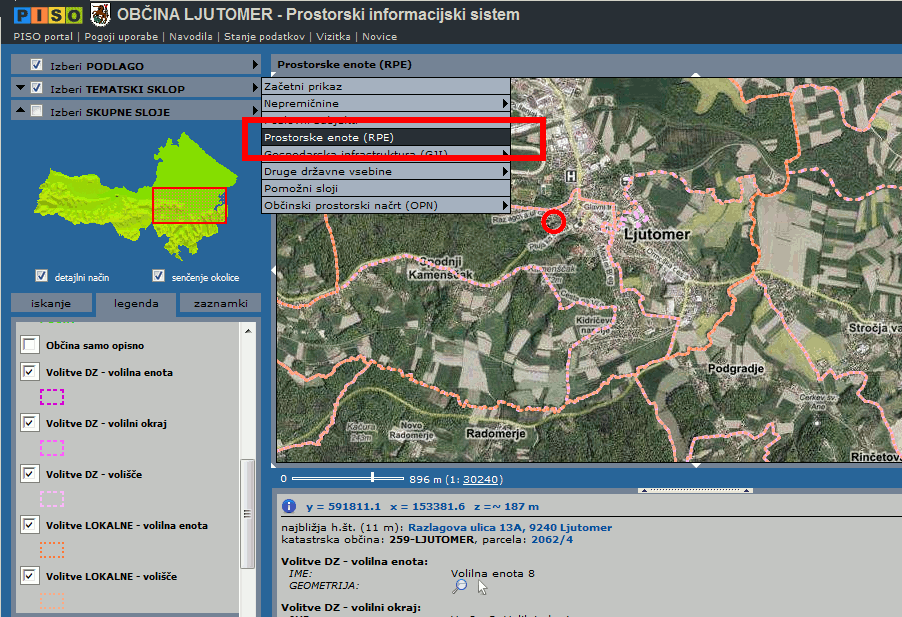Switch to the iskanje tab
Viewport: 902px width, 617px height.
click(x=51, y=304)
